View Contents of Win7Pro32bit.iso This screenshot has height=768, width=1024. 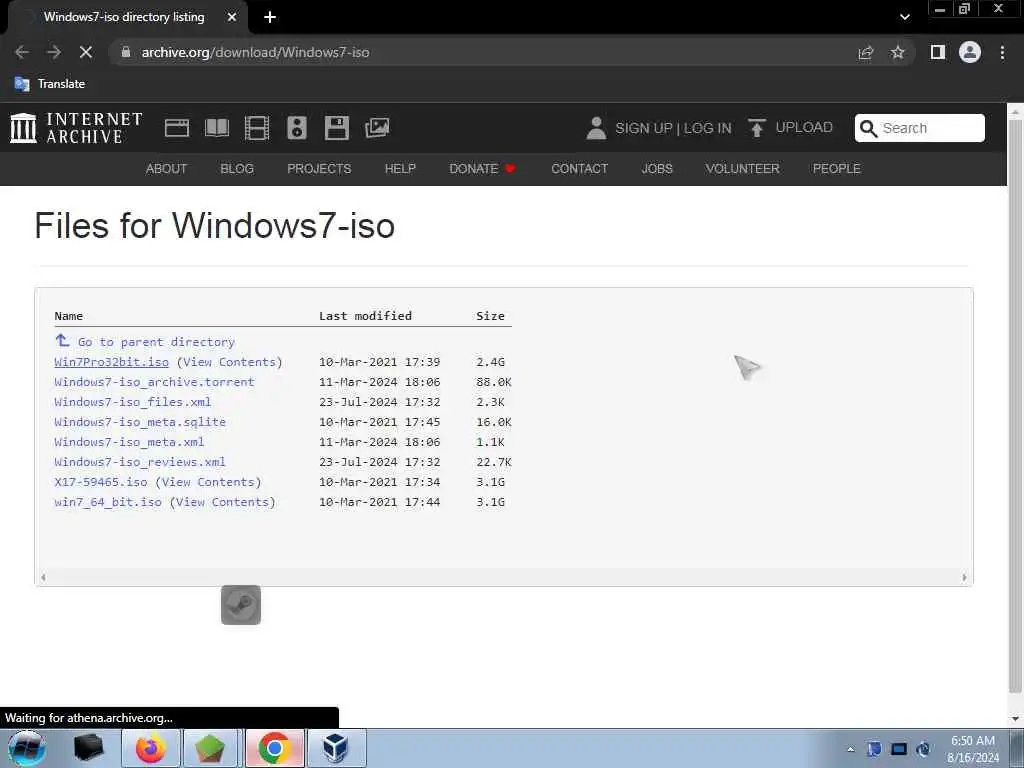pos(230,362)
